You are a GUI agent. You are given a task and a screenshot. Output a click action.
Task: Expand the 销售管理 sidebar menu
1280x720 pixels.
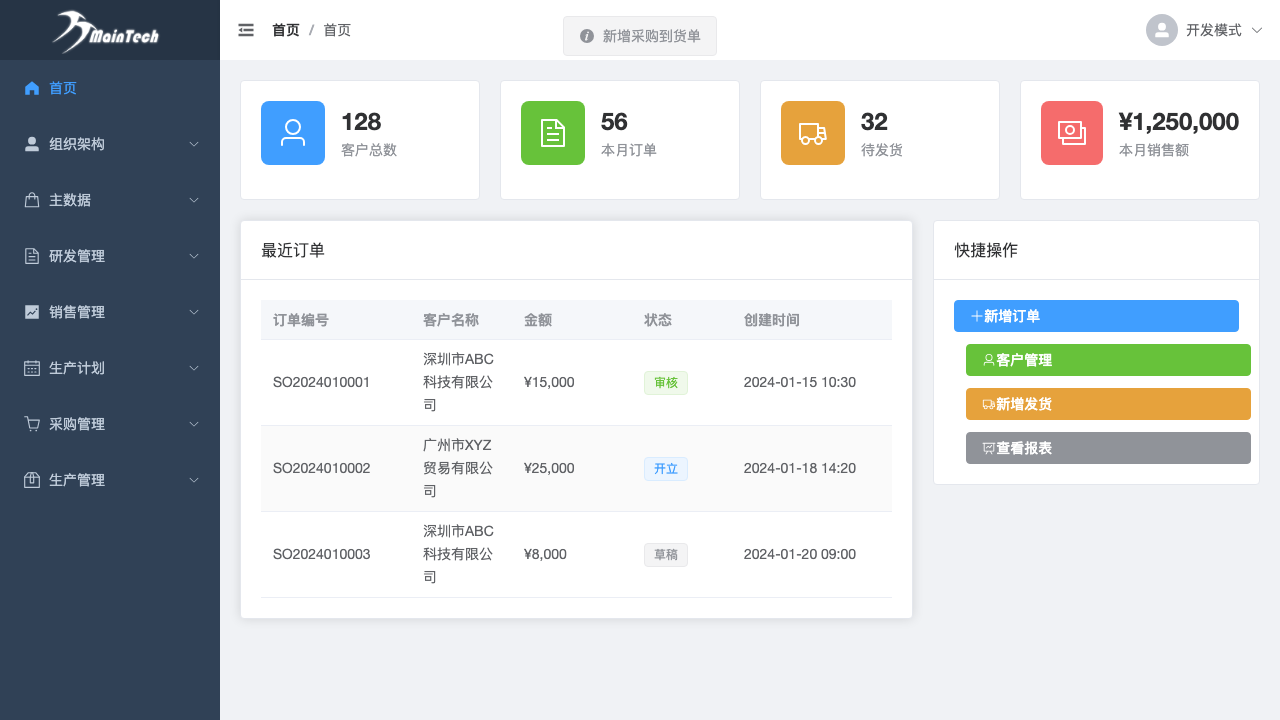[x=110, y=312]
